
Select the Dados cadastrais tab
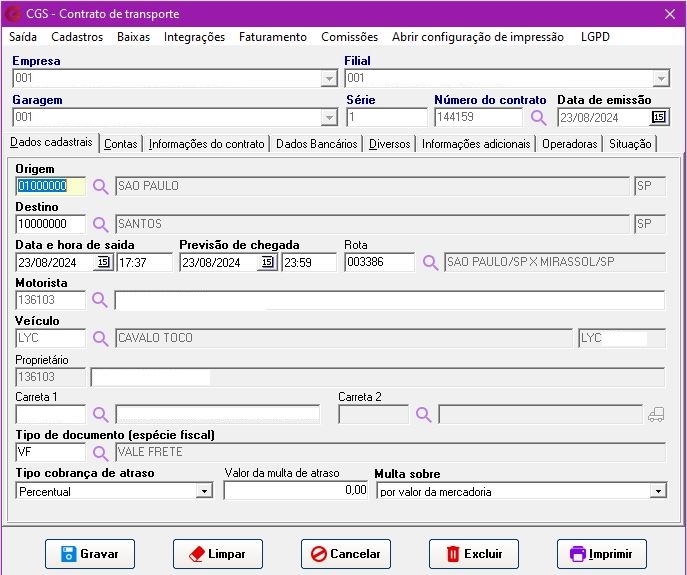pyautogui.click(x=51, y=142)
